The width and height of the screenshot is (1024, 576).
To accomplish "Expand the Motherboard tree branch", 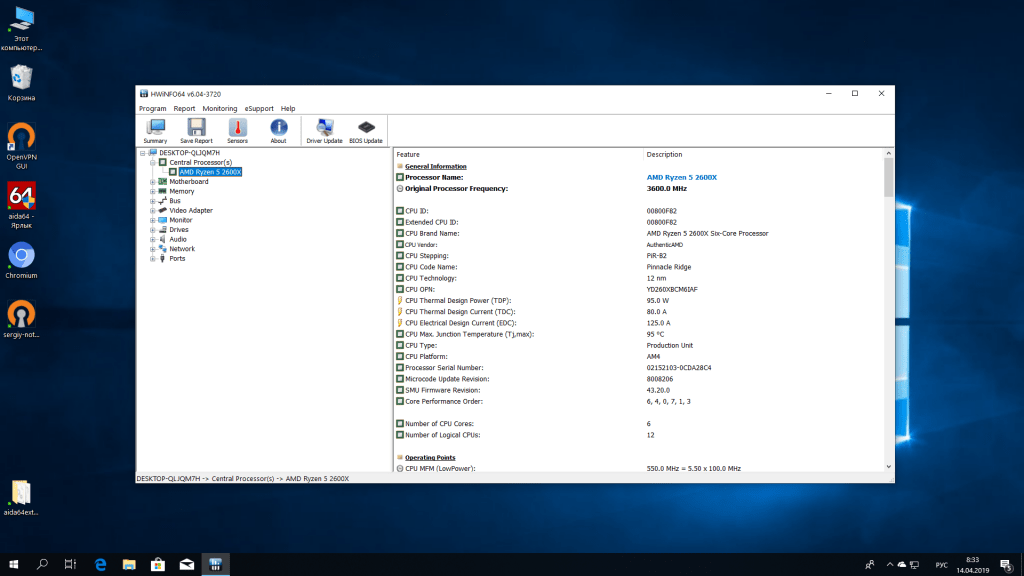I will 153,182.
